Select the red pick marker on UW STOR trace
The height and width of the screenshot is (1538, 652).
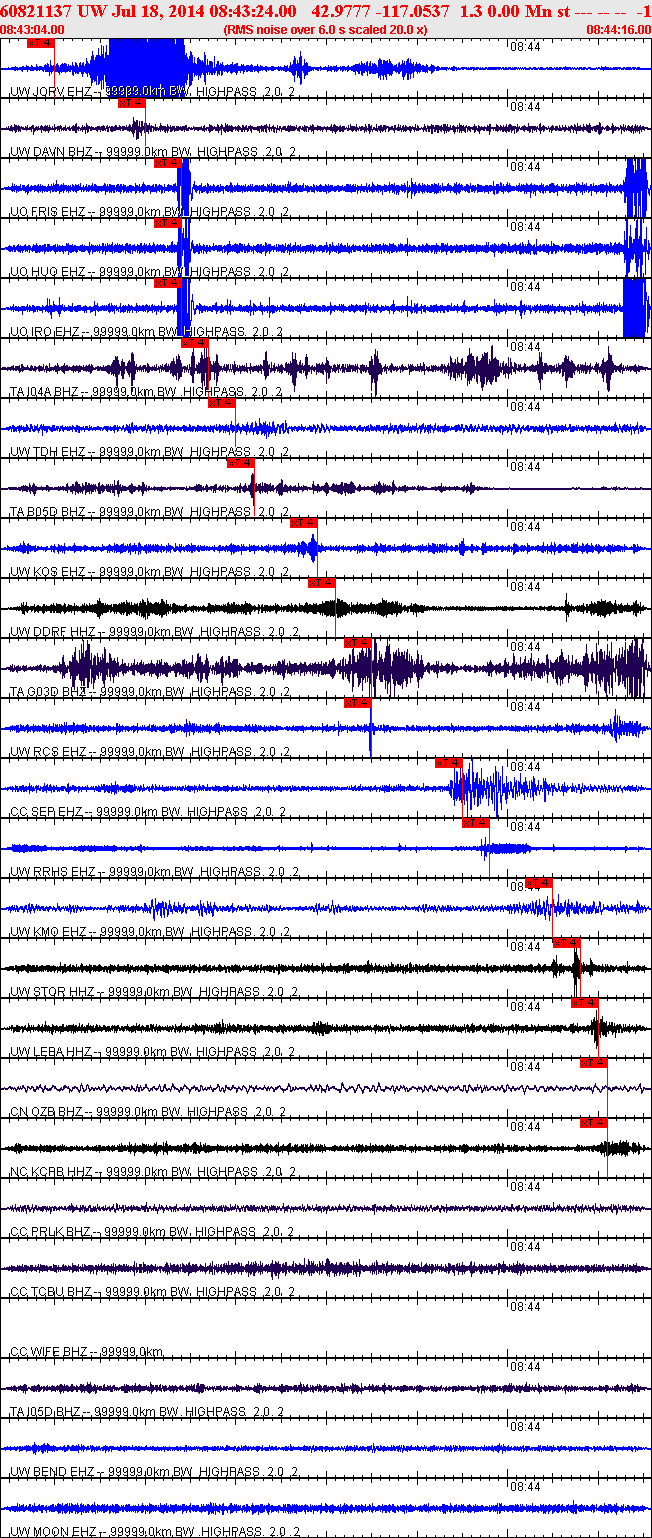coord(566,943)
